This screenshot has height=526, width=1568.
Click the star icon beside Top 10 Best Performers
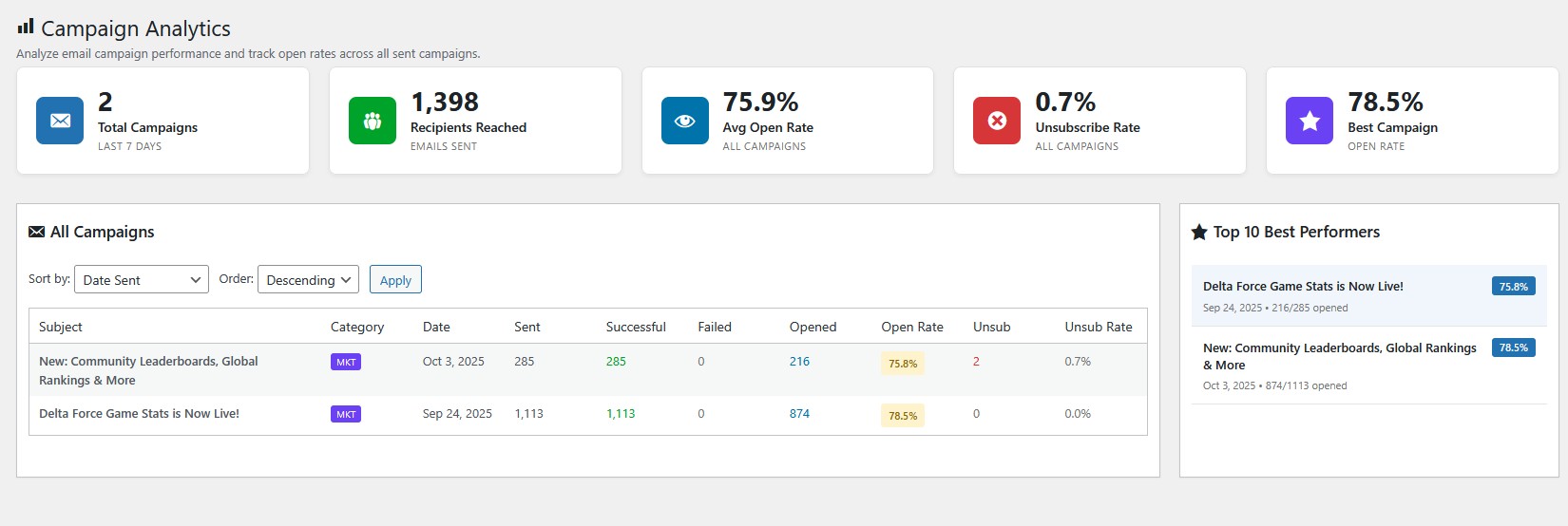(1199, 232)
